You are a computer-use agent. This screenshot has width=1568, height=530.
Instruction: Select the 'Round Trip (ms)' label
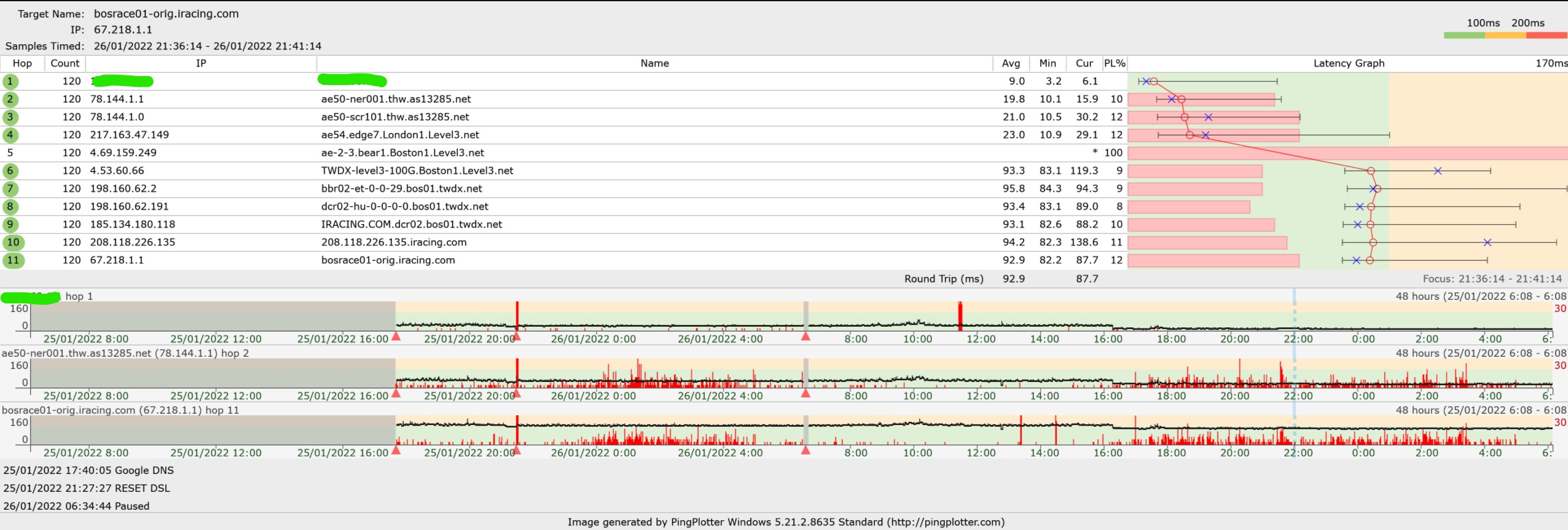pos(944,279)
